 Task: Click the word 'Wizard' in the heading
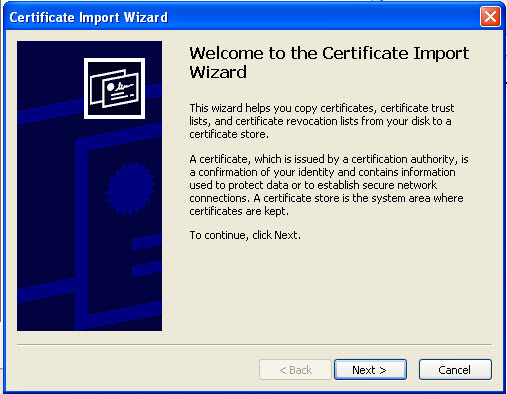(218, 72)
